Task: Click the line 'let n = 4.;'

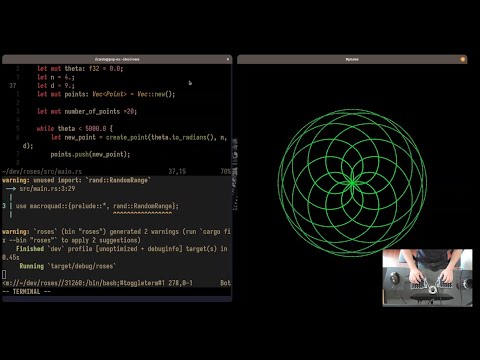Action: [56, 77]
